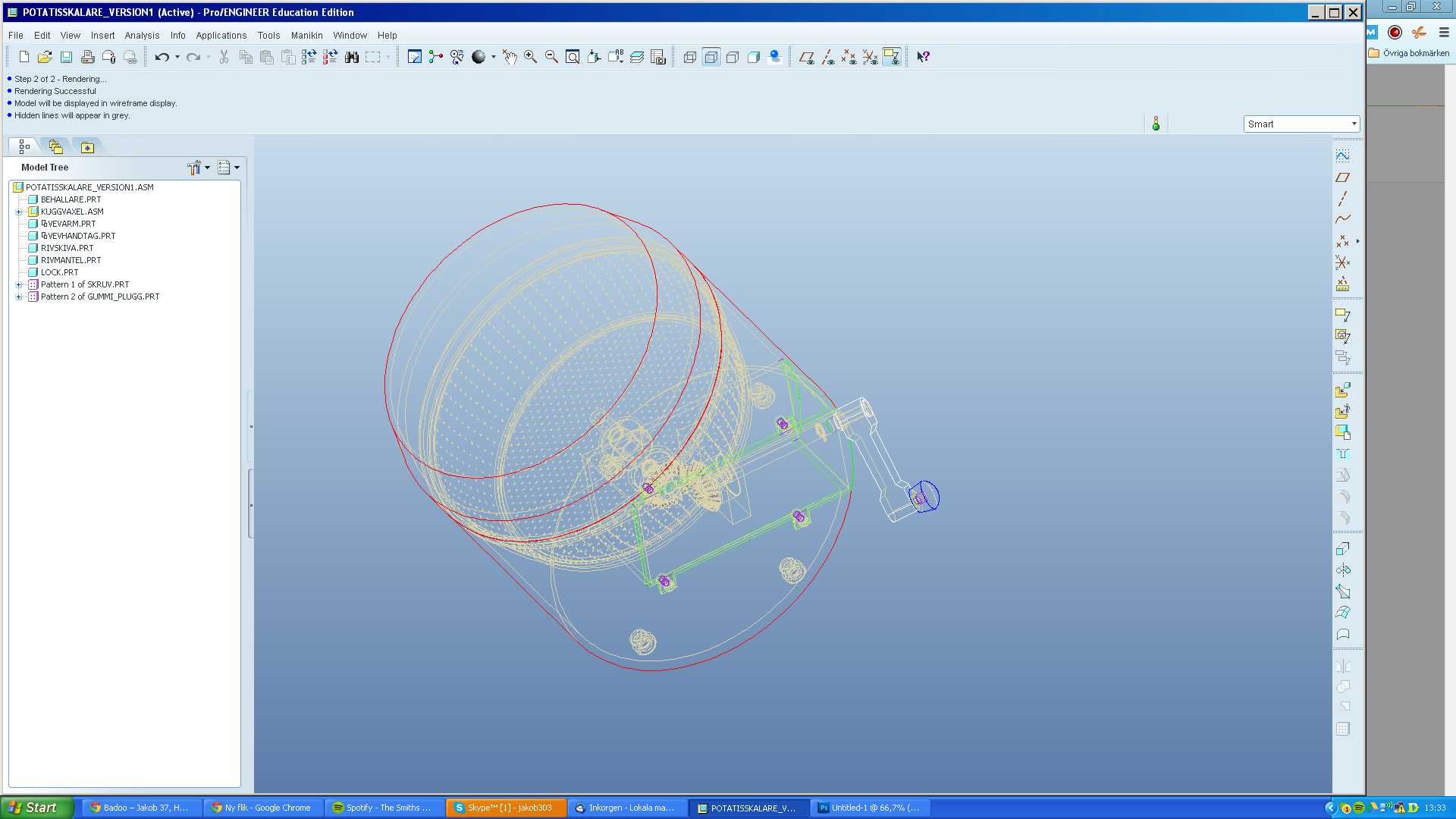Select BEHALLARE.PRT in model tree
Screen dimensions: 1456x819
click(x=71, y=200)
